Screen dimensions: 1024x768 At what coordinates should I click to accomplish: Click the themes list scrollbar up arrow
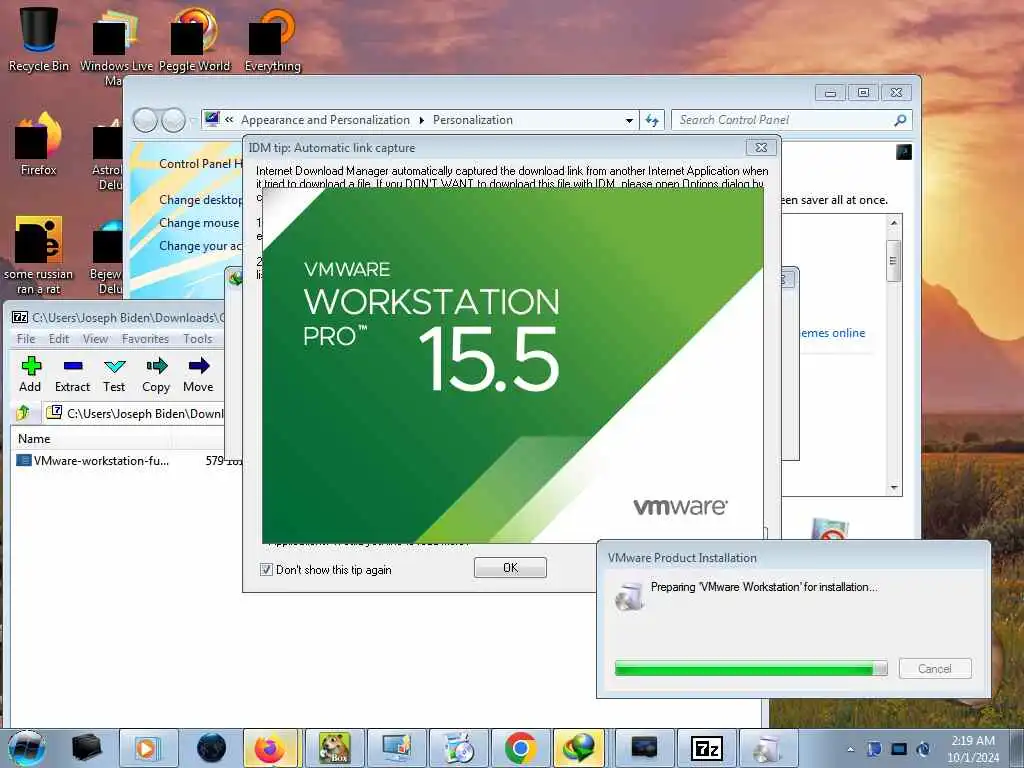(894, 223)
